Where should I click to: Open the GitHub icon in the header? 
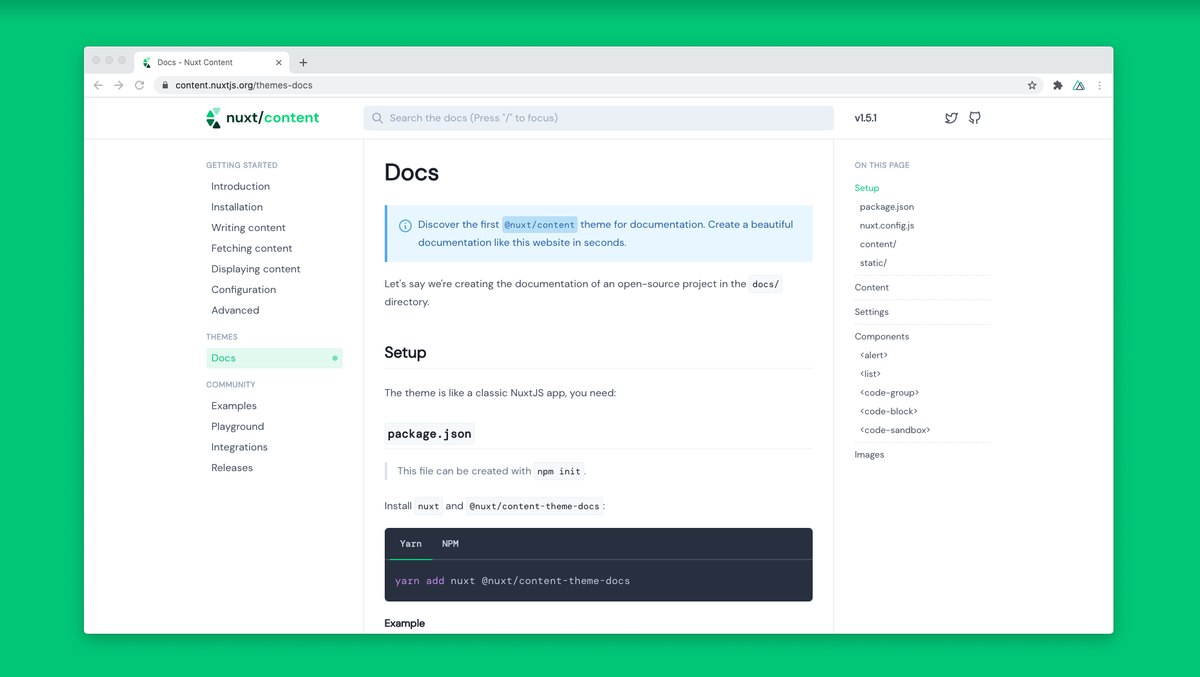pyautogui.click(x=975, y=118)
